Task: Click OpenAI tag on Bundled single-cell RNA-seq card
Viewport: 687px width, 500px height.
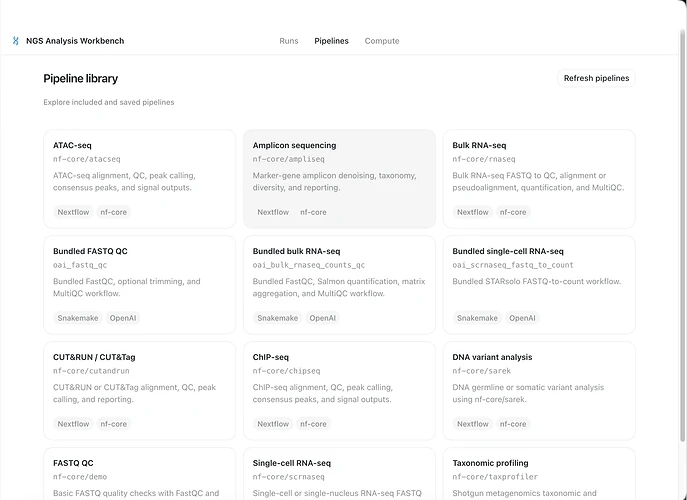Action: (x=522, y=318)
